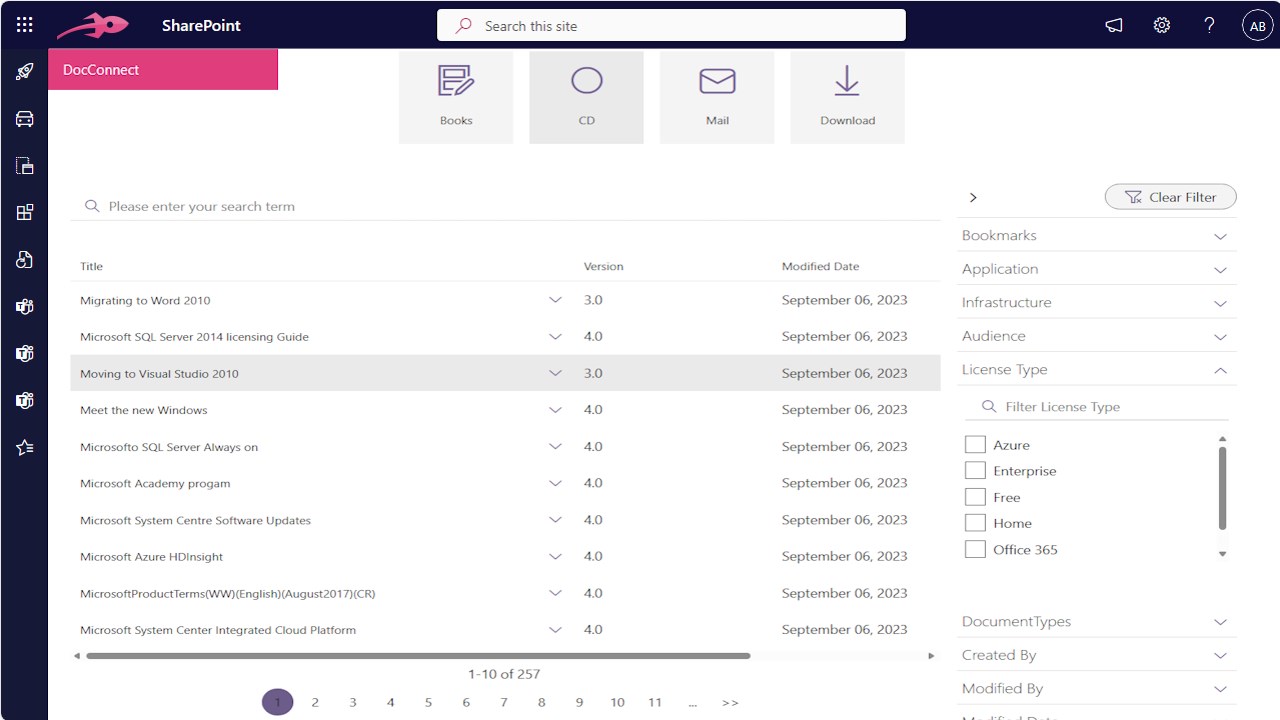Viewport: 1280px width, 720px height.
Task: Click the magnifier icon in the site search box
Action: pos(464,26)
